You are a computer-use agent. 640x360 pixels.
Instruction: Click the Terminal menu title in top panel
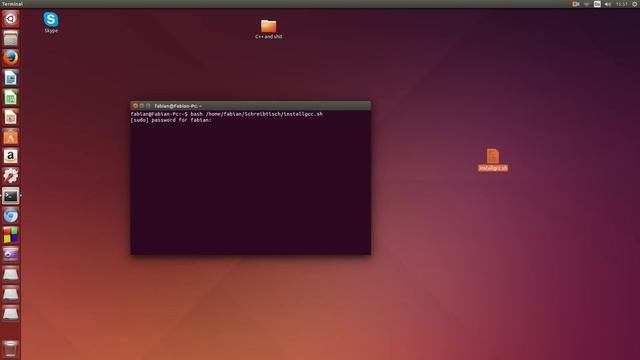pyautogui.click(x=12, y=4)
